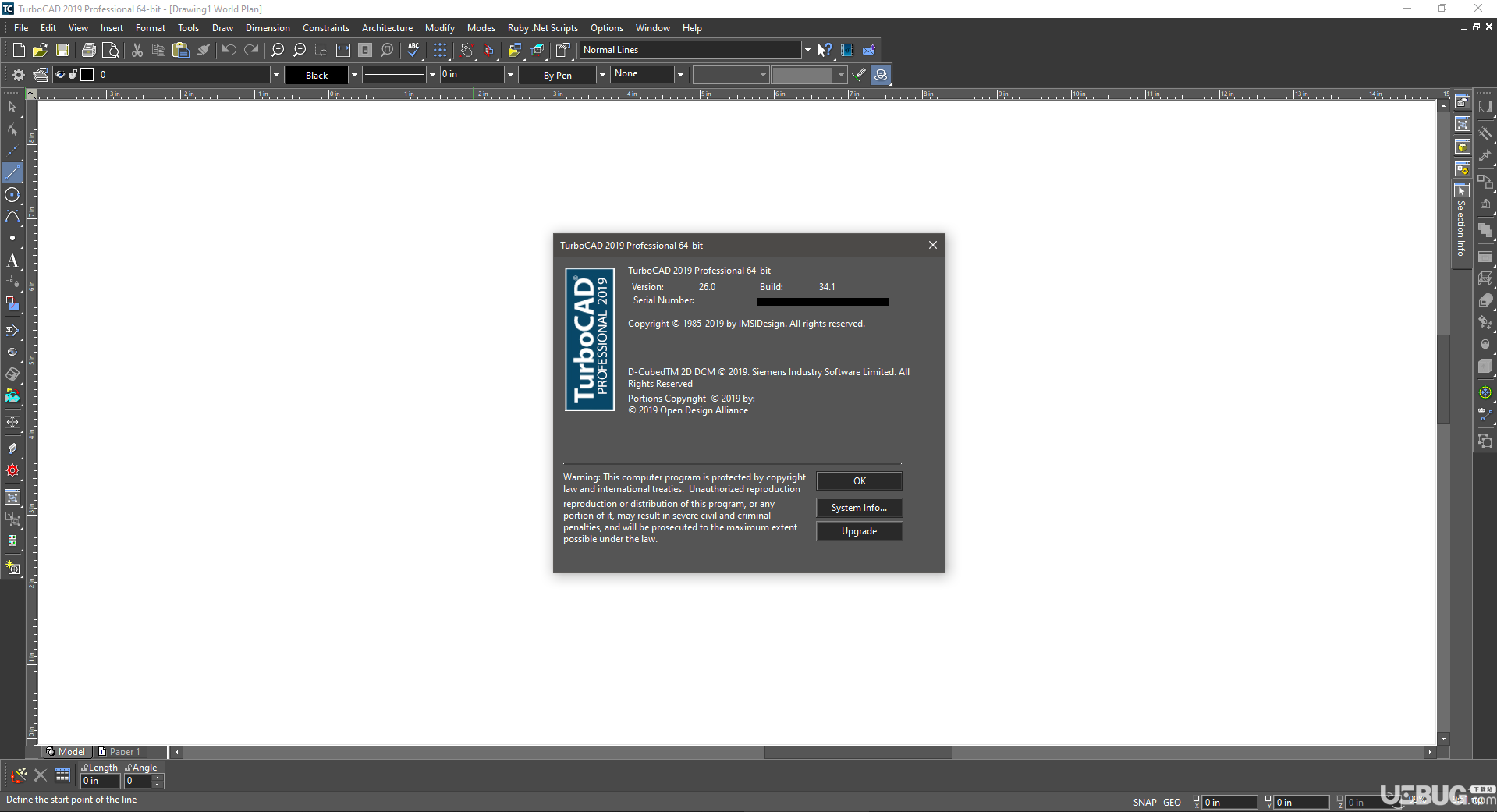Open the line style pattern dropdown
The height and width of the screenshot is (812, 1497).
432,75
